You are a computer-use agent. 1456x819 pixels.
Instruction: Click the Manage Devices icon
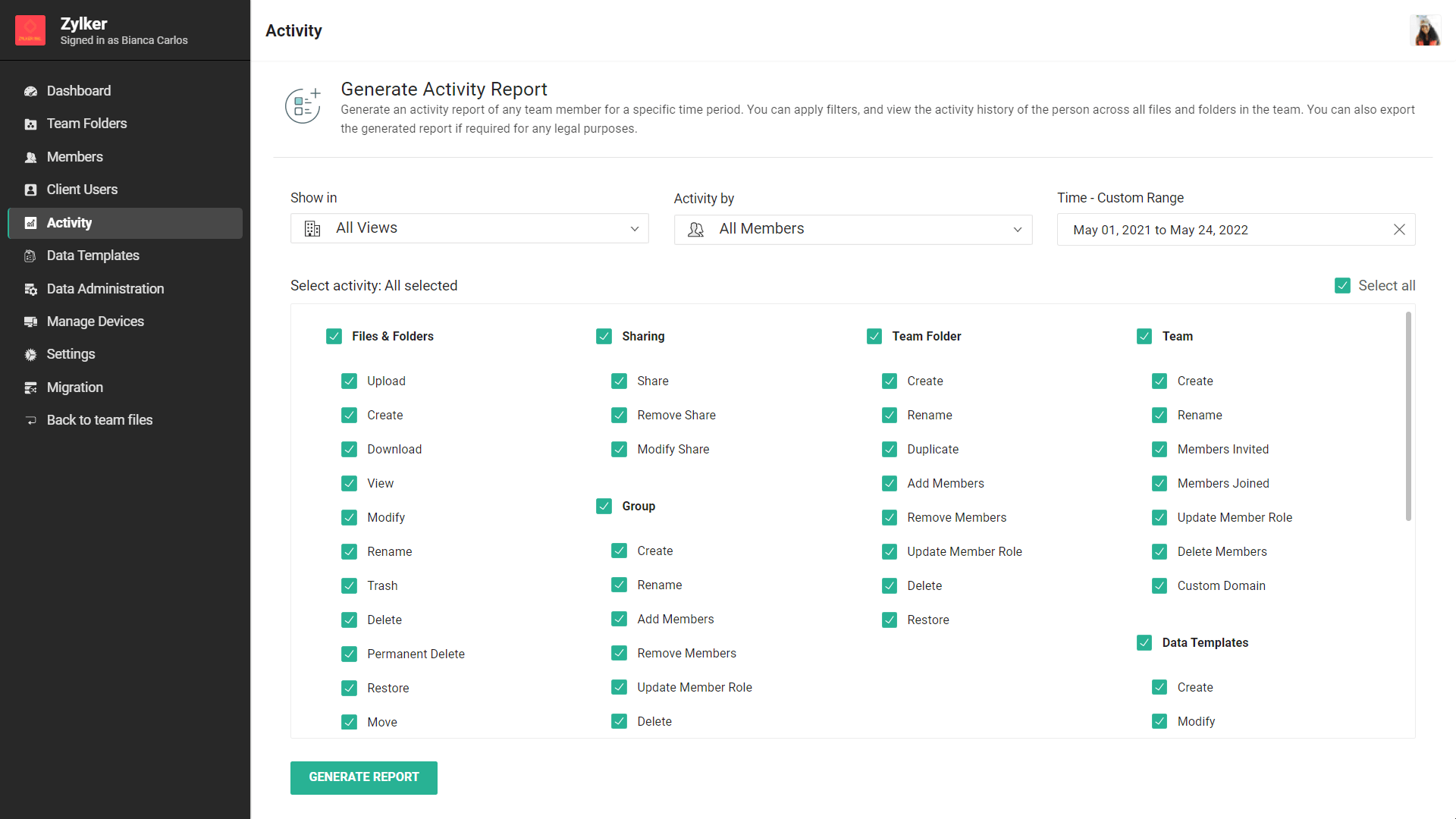pyautogui.click(x=30, y=322)
